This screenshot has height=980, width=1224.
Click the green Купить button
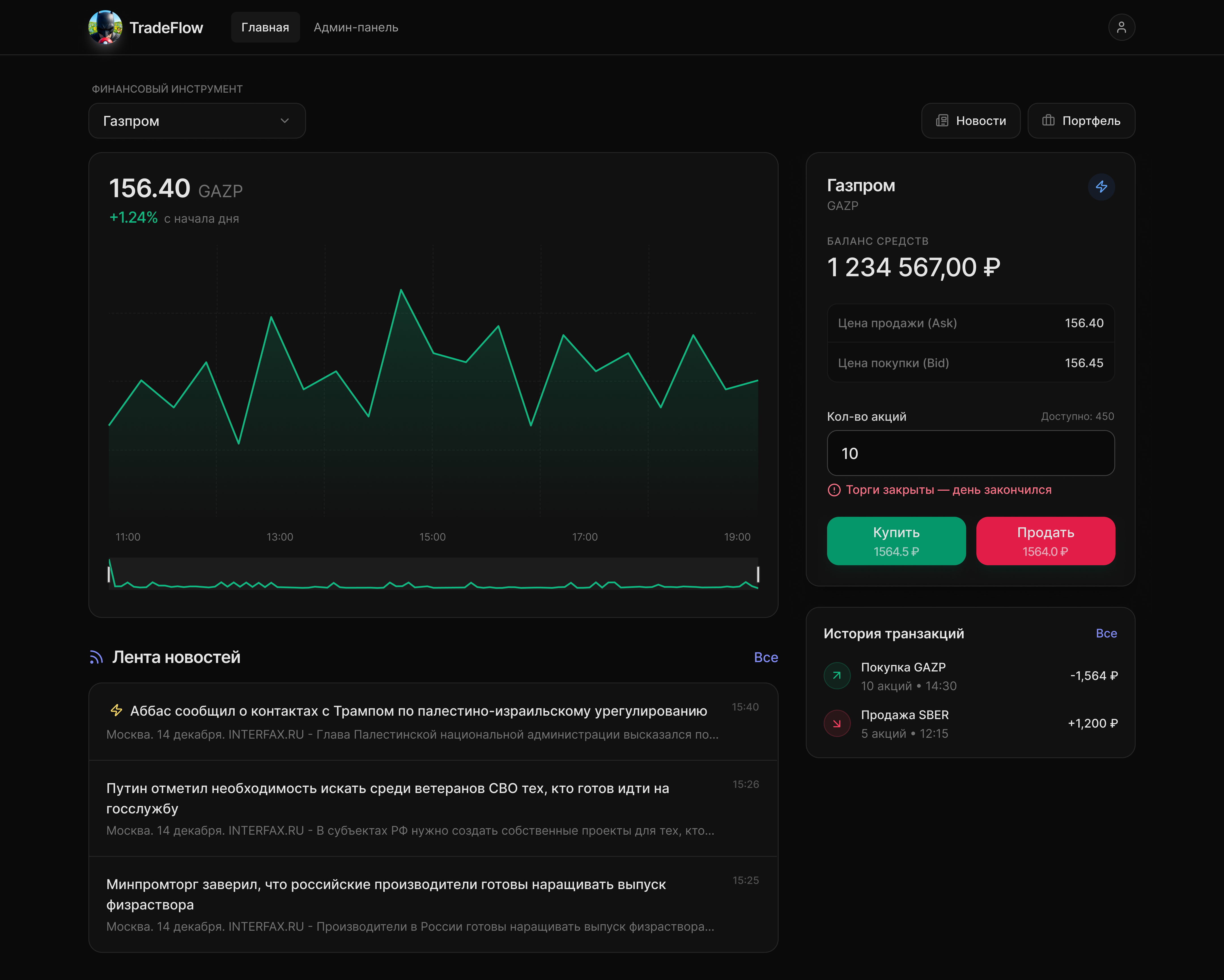click(x=896, y=541)
